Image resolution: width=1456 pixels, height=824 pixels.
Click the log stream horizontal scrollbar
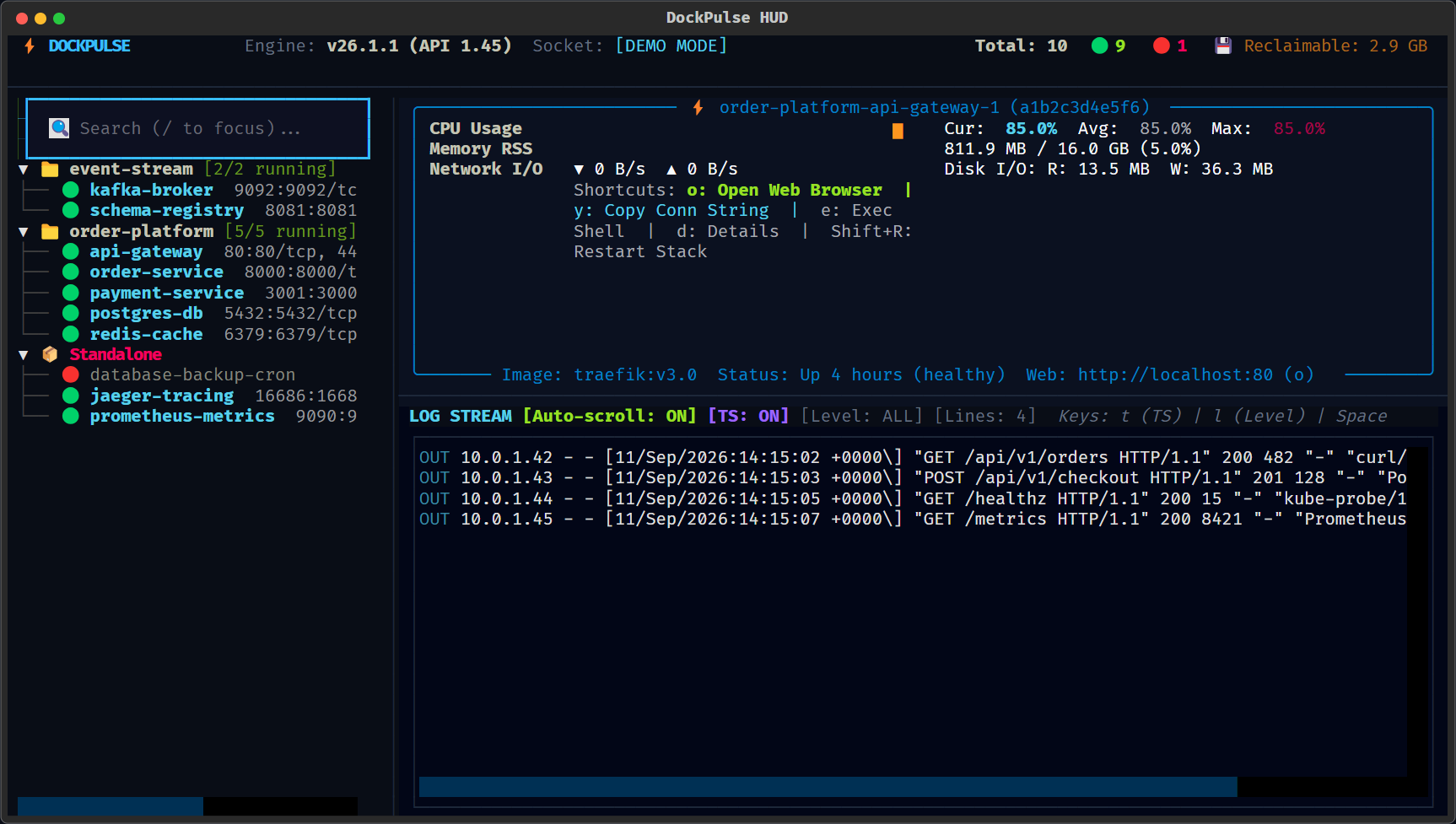click(x=828, y=787)
